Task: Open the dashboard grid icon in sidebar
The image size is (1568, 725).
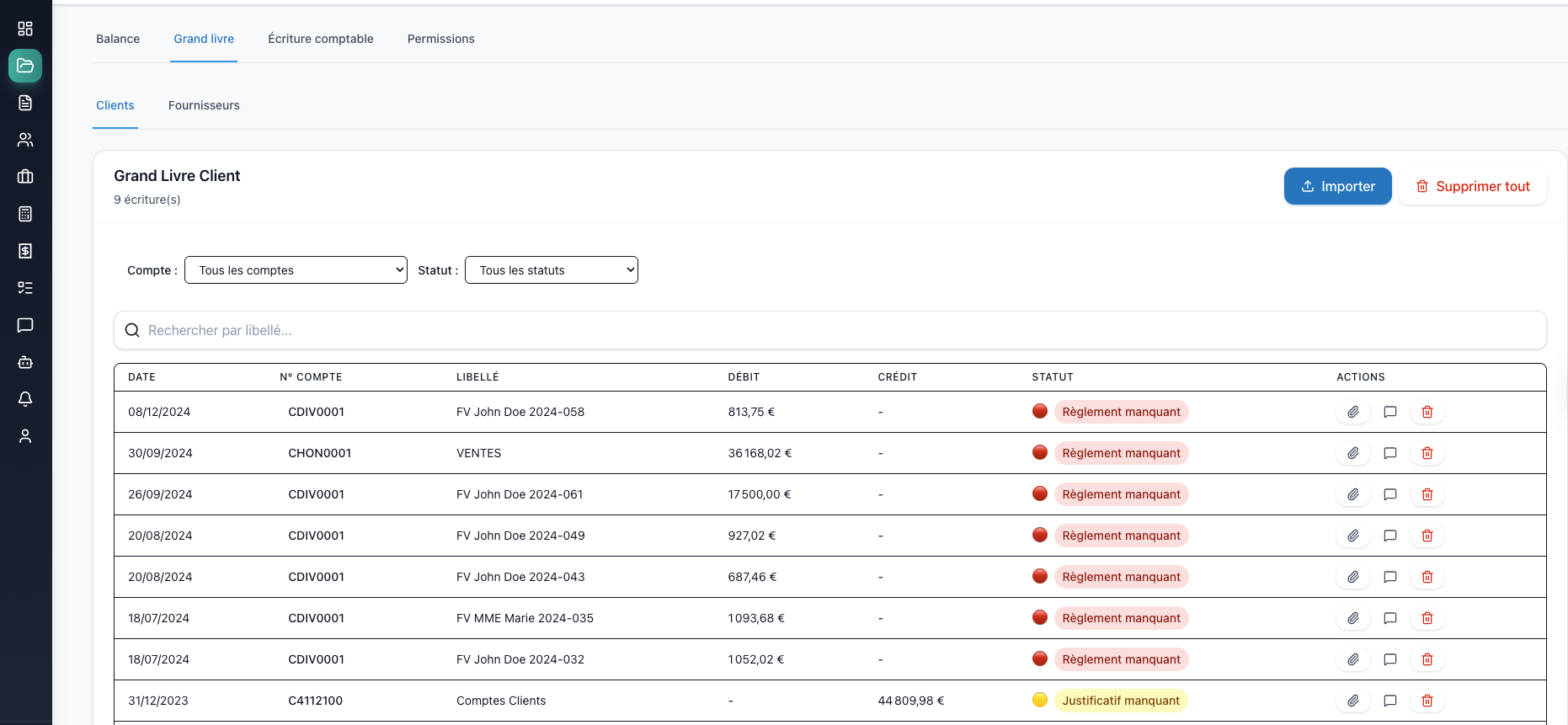Action: pos(25,29)
